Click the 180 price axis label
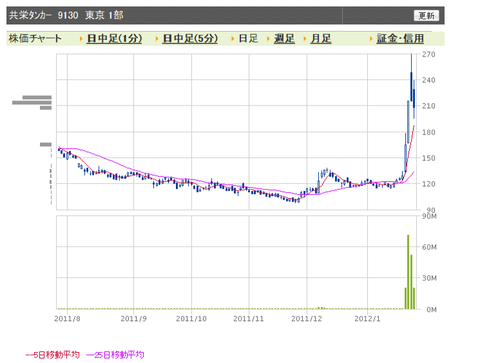Viewport: 480px width, 363px height. 429,132
